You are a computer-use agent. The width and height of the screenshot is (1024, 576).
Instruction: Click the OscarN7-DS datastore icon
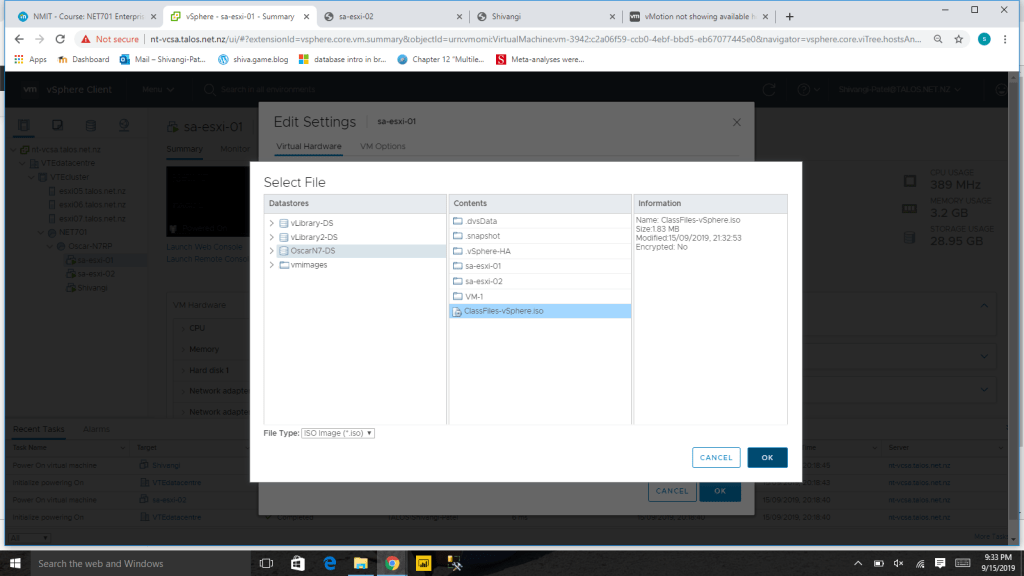pos(284,251)
